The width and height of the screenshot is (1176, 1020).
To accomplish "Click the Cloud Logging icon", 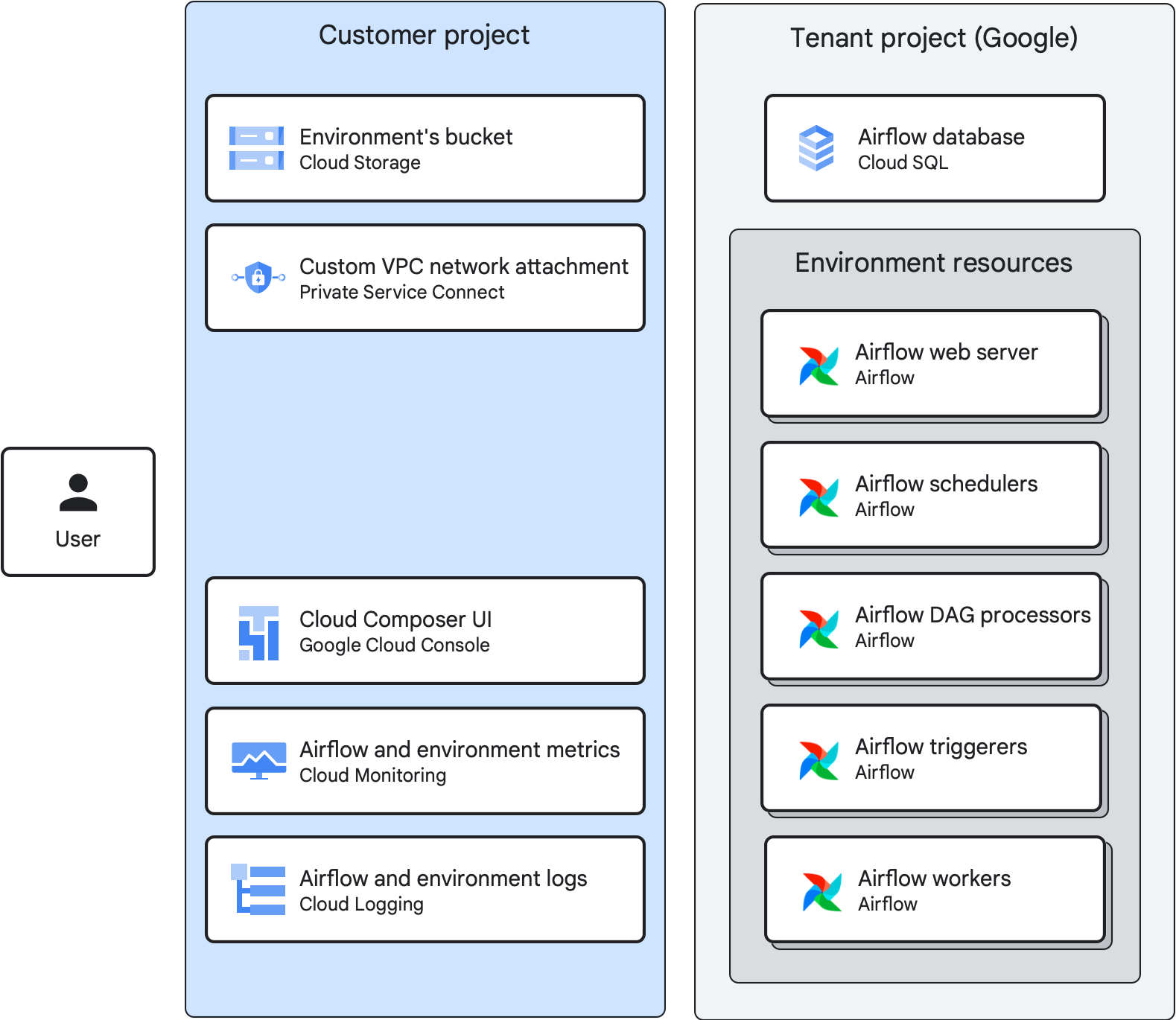I will point(258,889).
